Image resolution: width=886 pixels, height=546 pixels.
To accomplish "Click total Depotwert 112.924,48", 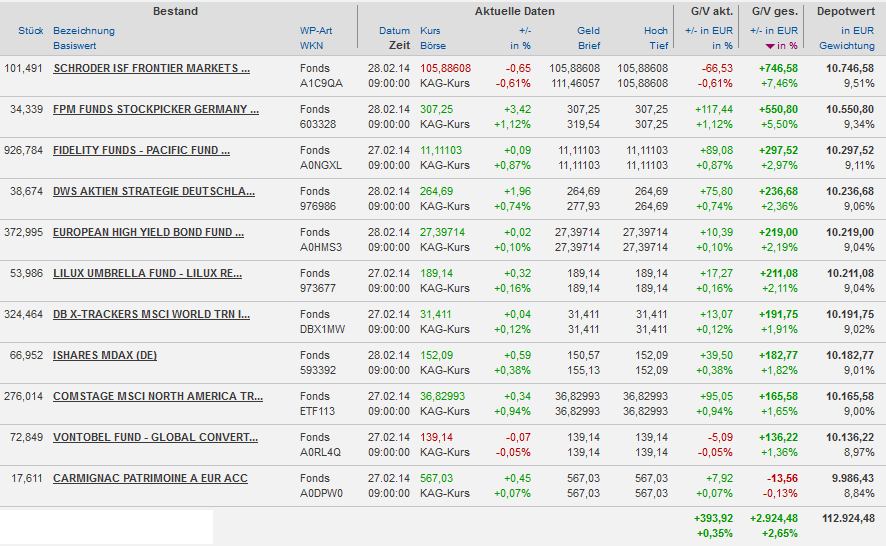I will [x=846, y=518].
